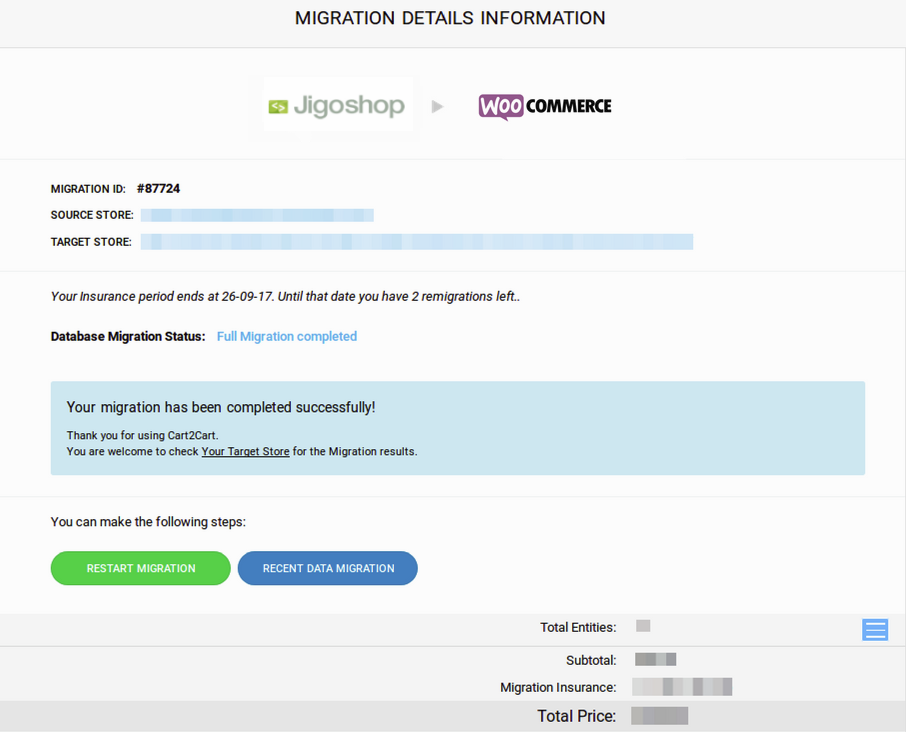Click the blurred Subtotal value
The height and width of the screenshot is (732, 909).
656,660
